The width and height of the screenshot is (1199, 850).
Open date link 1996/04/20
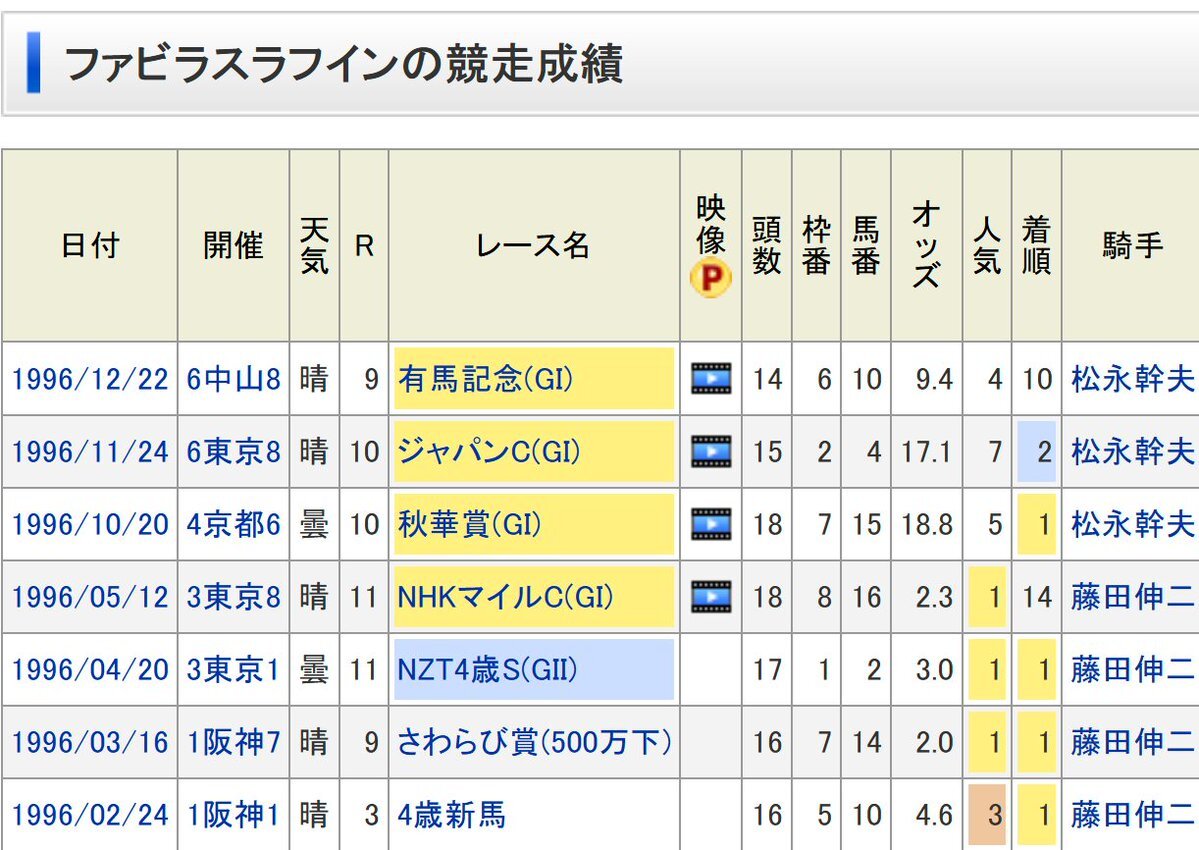[89, 670]
